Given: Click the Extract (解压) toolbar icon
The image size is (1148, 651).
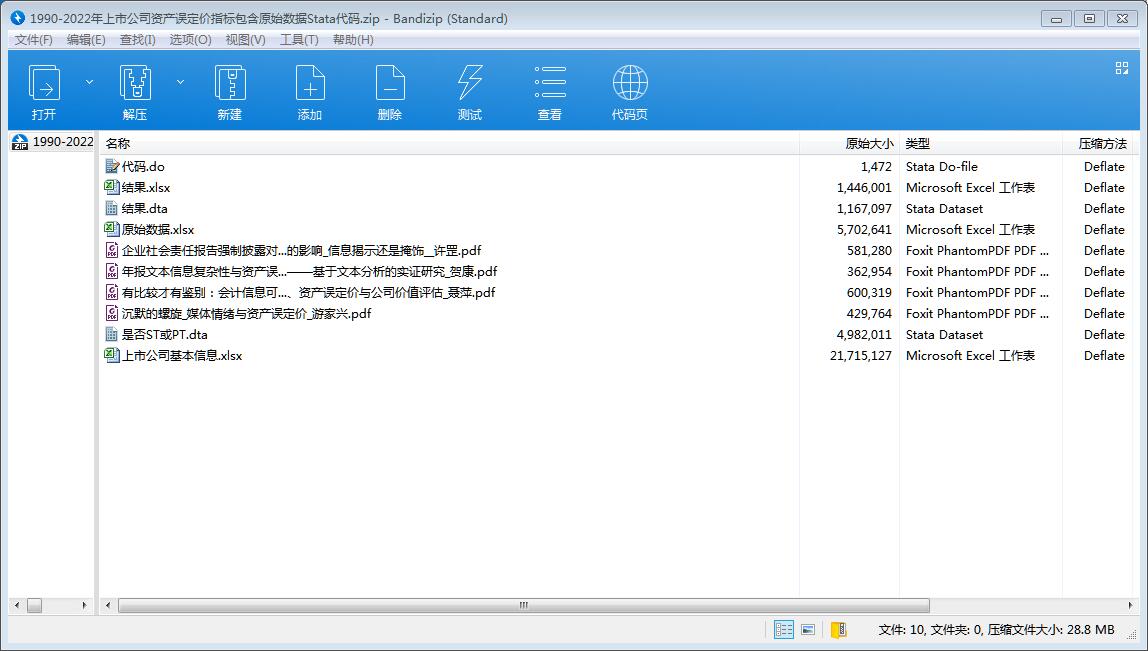Looking at the screenshot, I should point(135,83).
